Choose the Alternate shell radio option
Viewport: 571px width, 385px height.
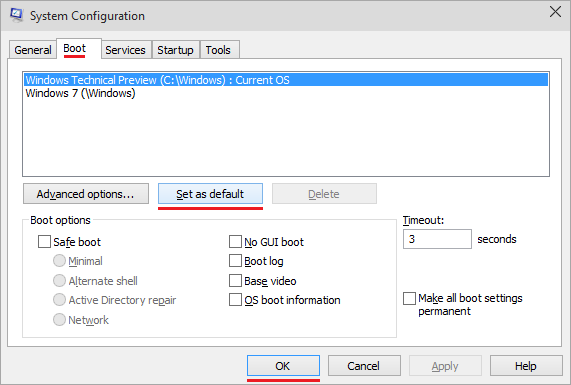[59, 280]
